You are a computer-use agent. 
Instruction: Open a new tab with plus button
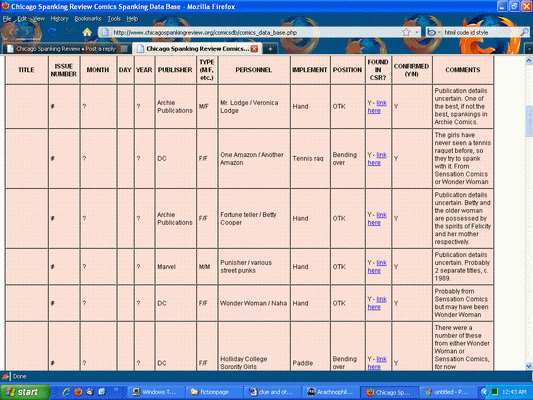click(270, 49)
